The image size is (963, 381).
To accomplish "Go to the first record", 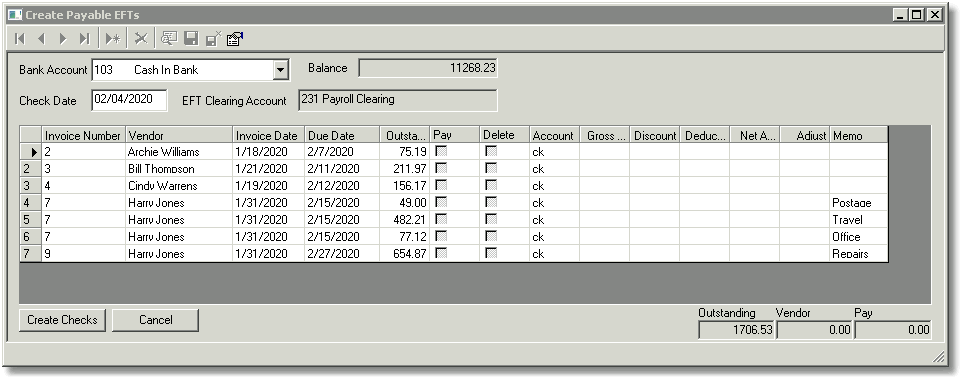I will pos(20,39).
